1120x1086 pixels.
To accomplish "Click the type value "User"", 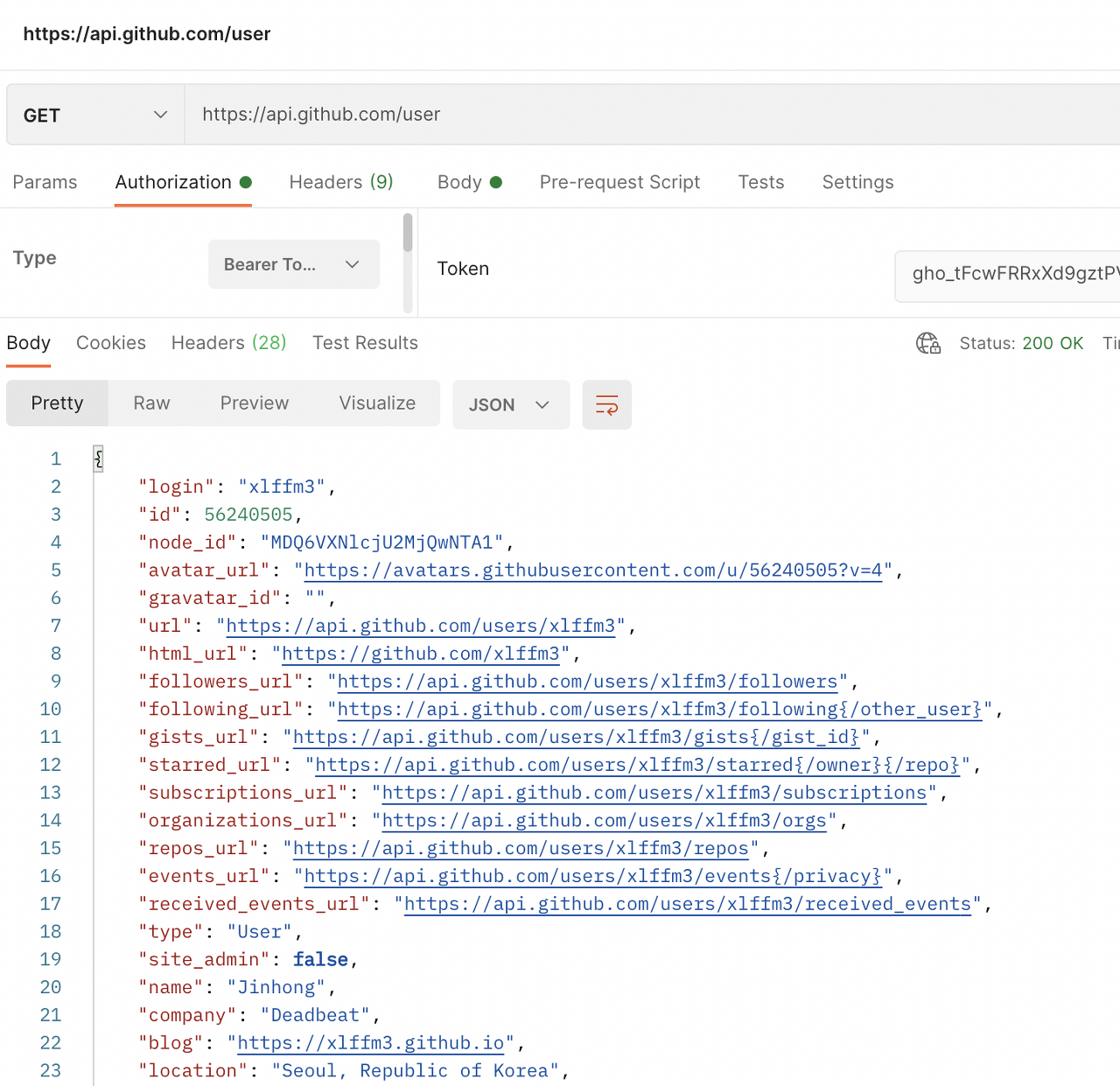I will 259,933.
